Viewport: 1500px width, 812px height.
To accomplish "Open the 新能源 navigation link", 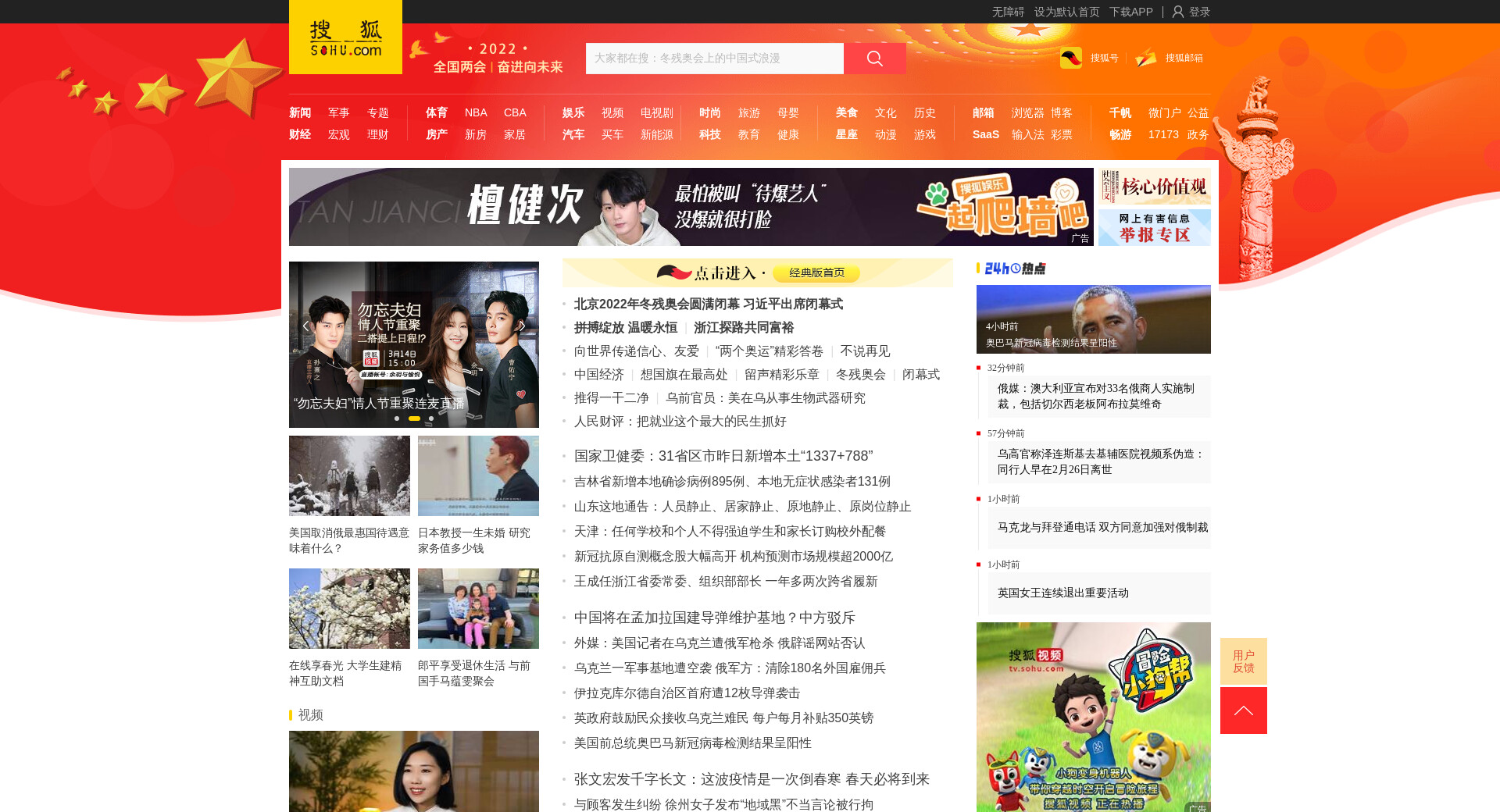I will pyautogui.click(x=657, y=134).
